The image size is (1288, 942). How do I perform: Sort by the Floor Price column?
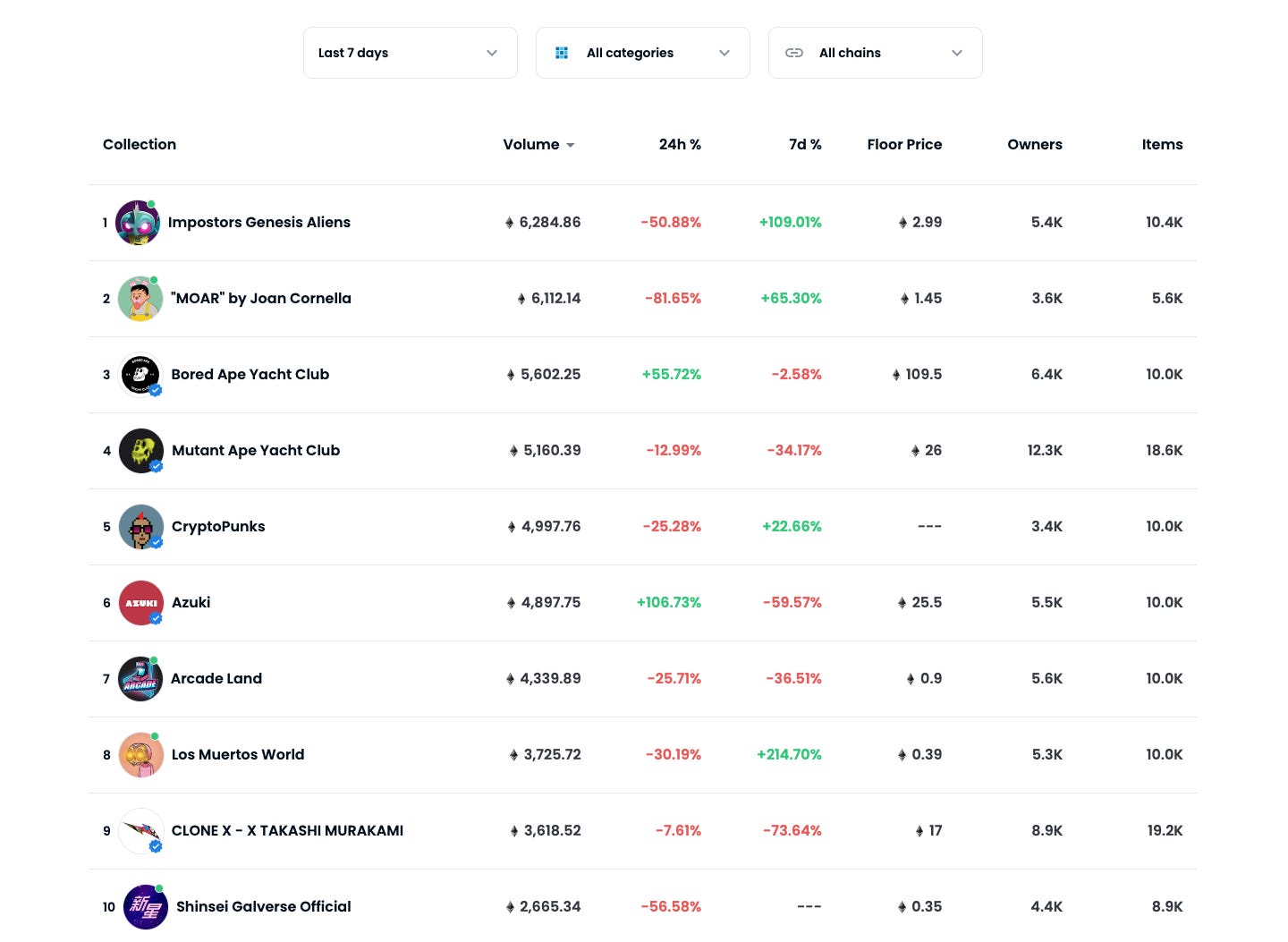(904, 144)
